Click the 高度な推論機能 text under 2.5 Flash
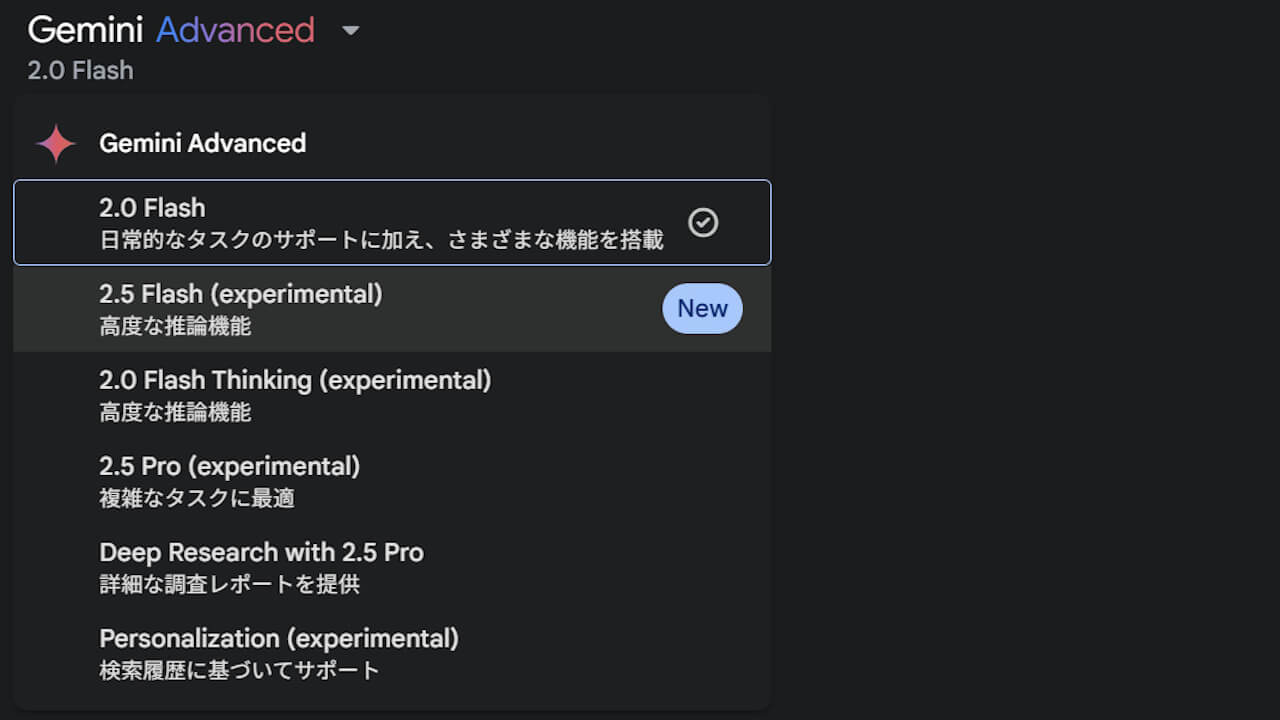 coord(175,326)
